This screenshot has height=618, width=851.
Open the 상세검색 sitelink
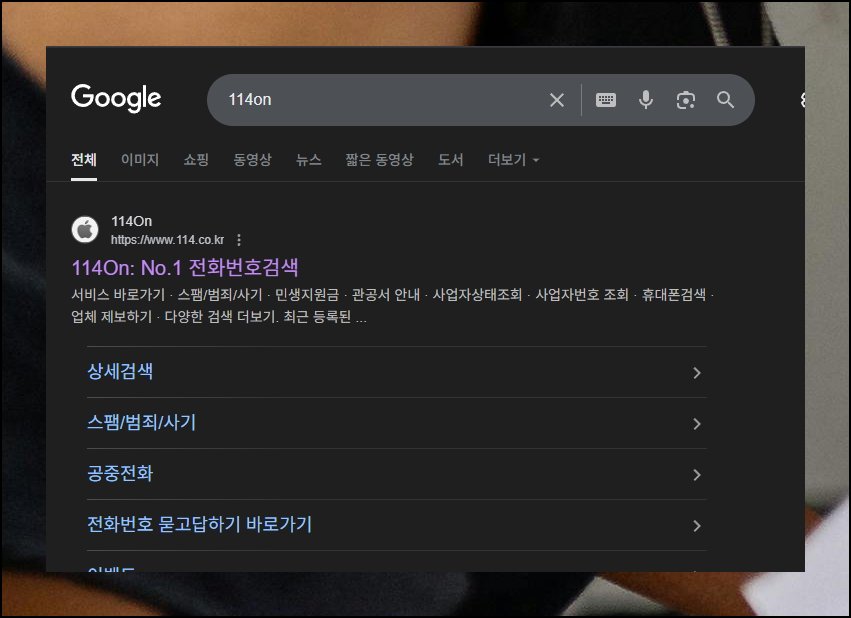[x=120, y=372]
